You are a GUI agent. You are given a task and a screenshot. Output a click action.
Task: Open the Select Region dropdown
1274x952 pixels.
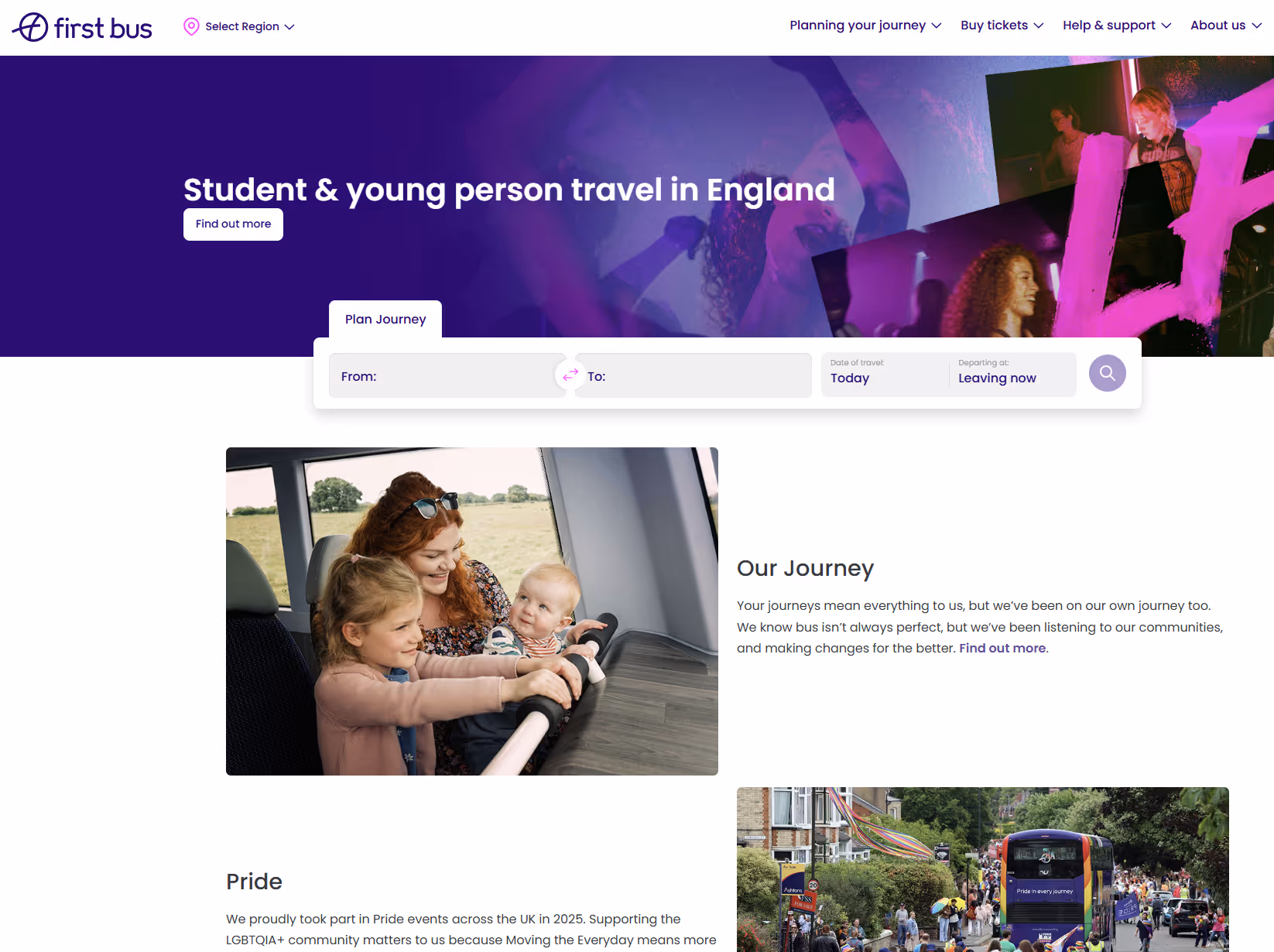coord(239,26)
